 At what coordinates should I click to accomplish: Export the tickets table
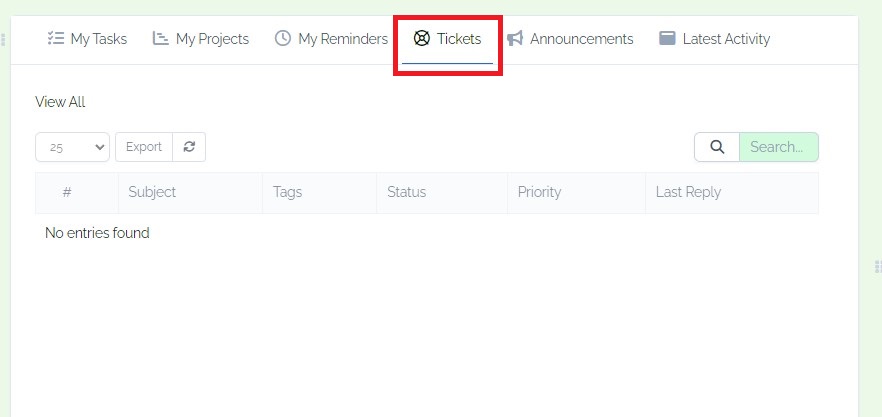click(x=144, y=147)
